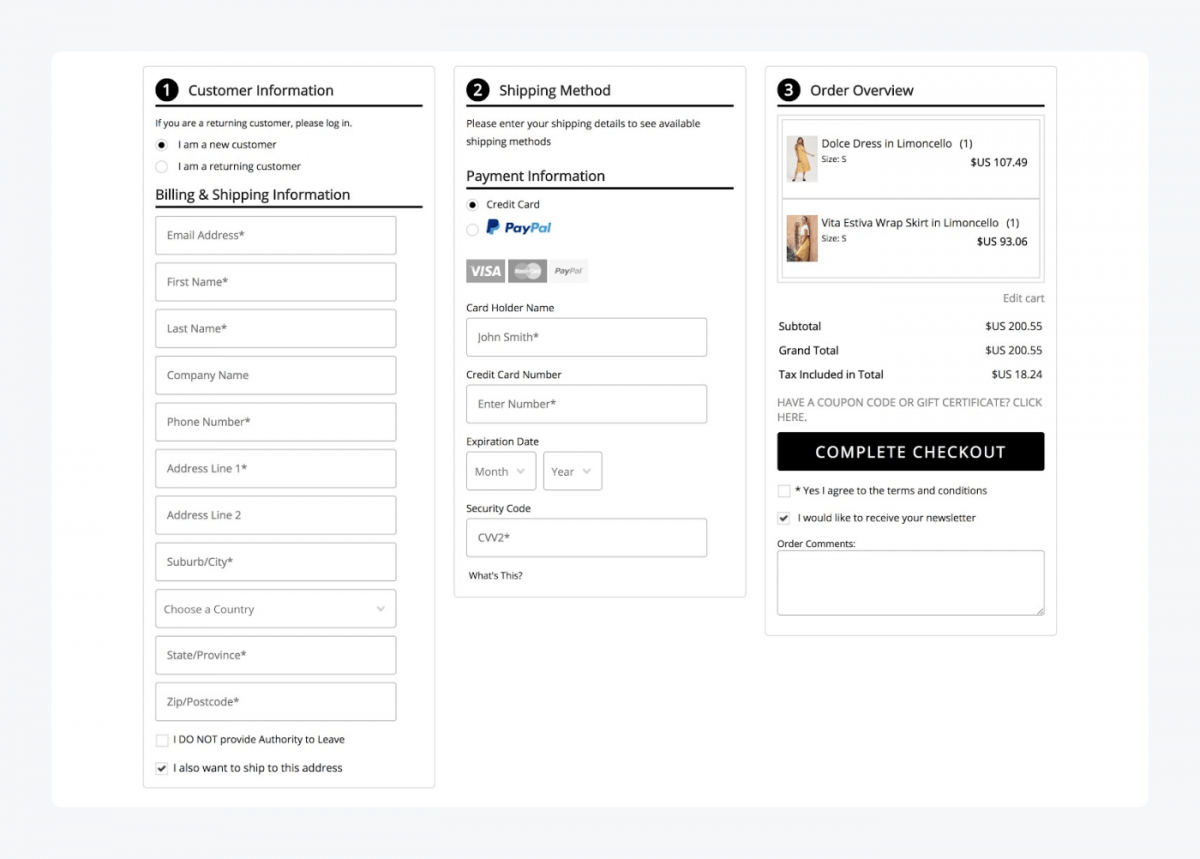
Task: Click the Dolce Dress product thumbnail
Action: coord(802,159)
